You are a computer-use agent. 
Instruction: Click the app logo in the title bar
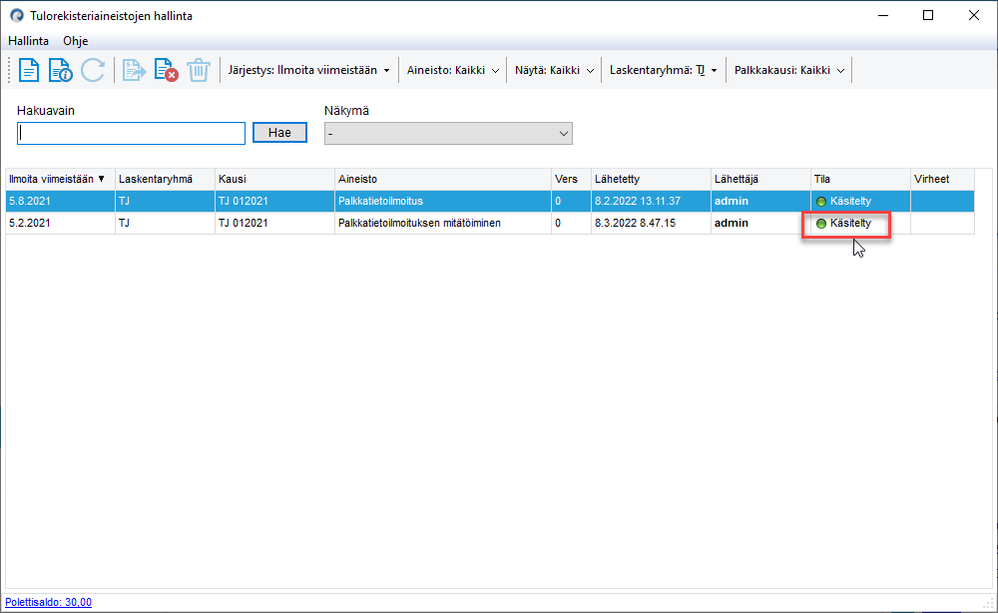coord(17,15)
